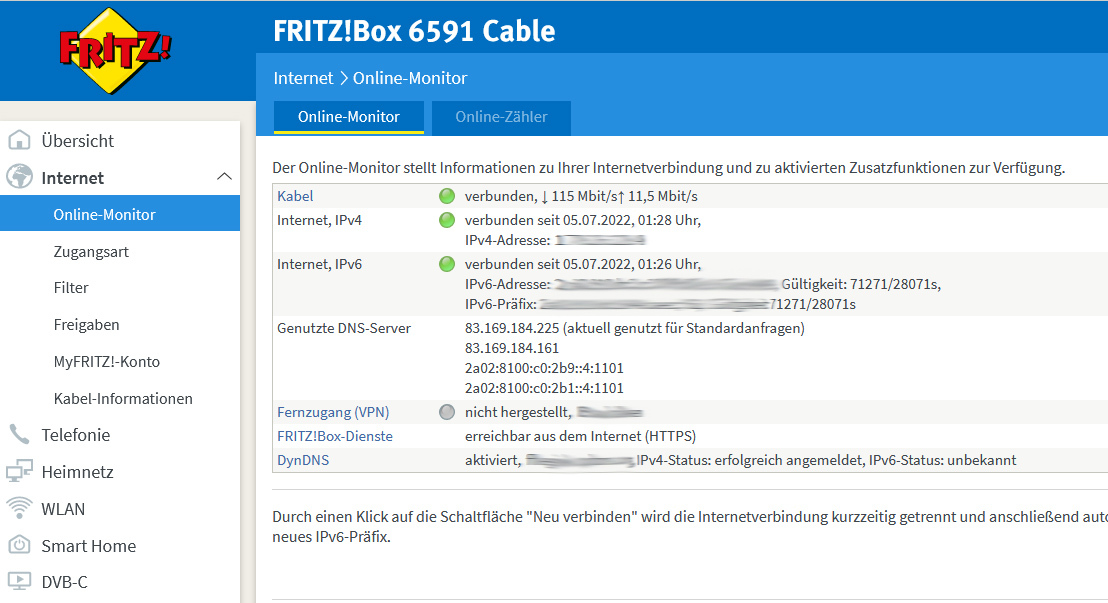
Task: Click the Internet globe icon
Action: click(x=20, y=178)
